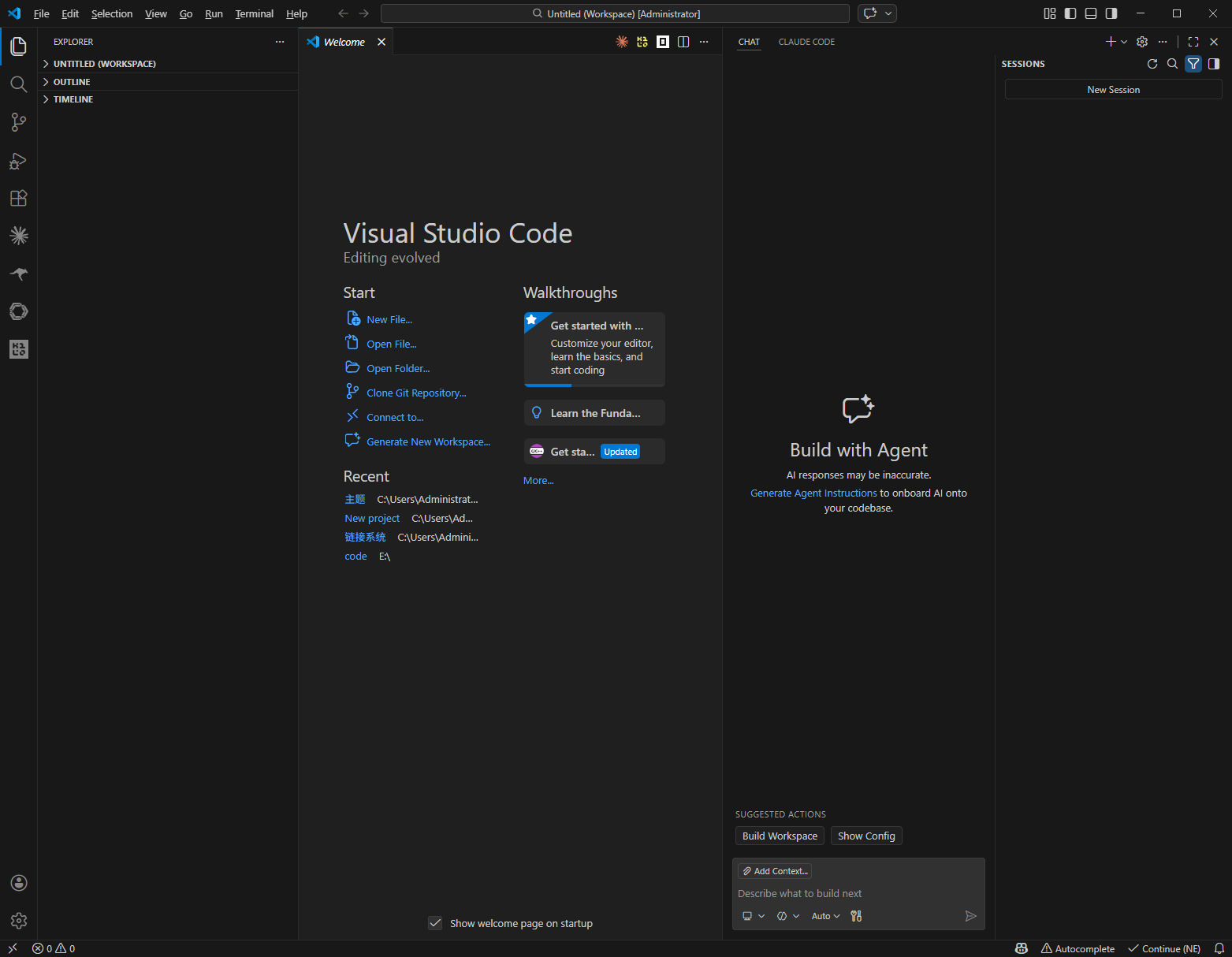Viewport: 1232px width, 957px height.
Task: Search within Sessions
Action: click(1173, 64)
